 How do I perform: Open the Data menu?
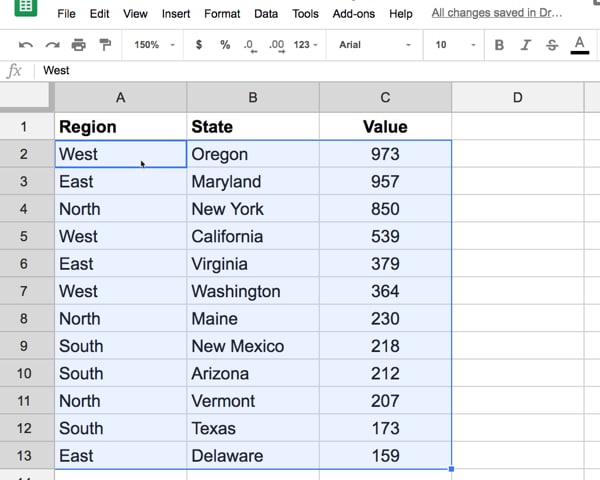click(266, 14)
